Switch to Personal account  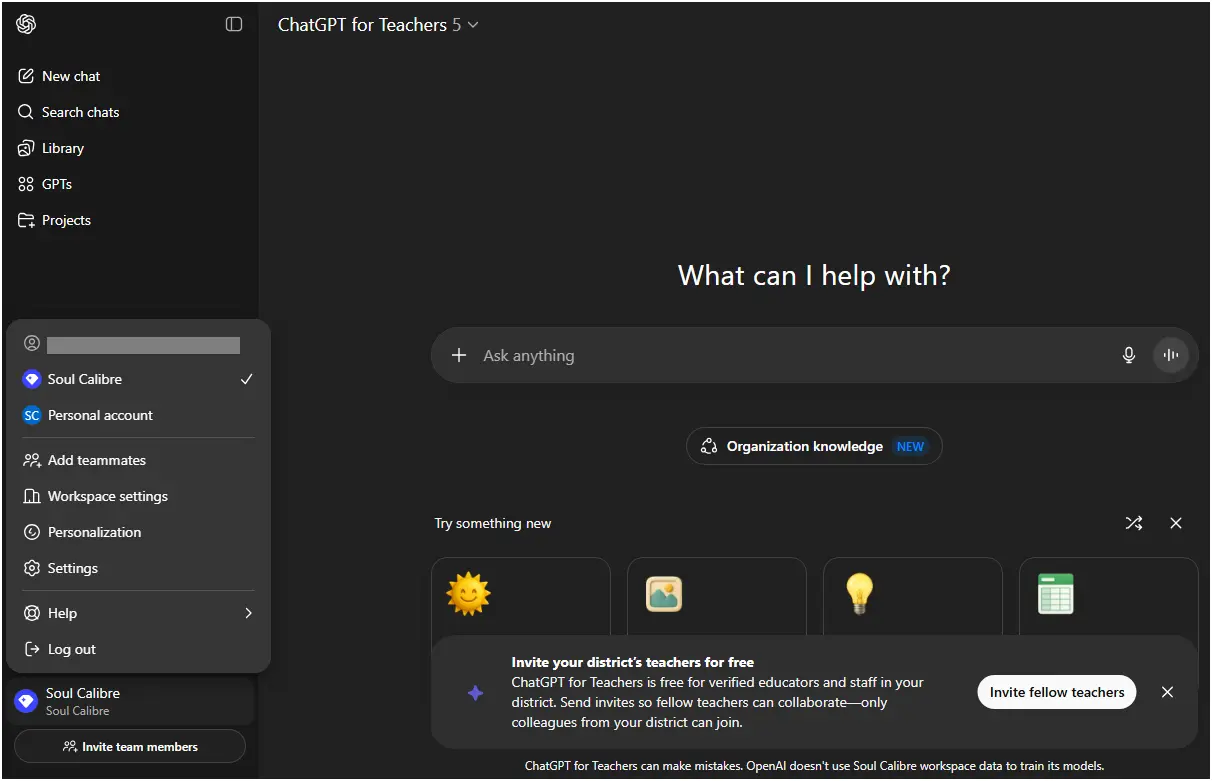(138, 415)
